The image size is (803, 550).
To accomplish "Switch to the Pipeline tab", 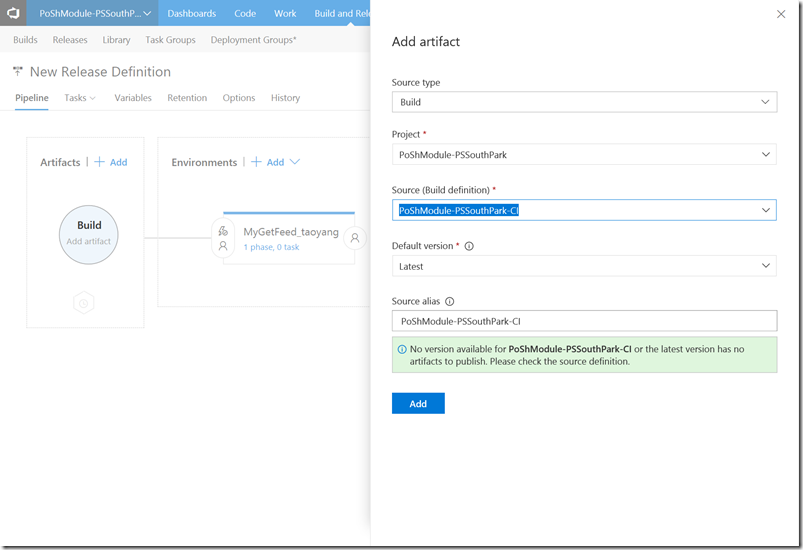I will (x=32, y=98).
